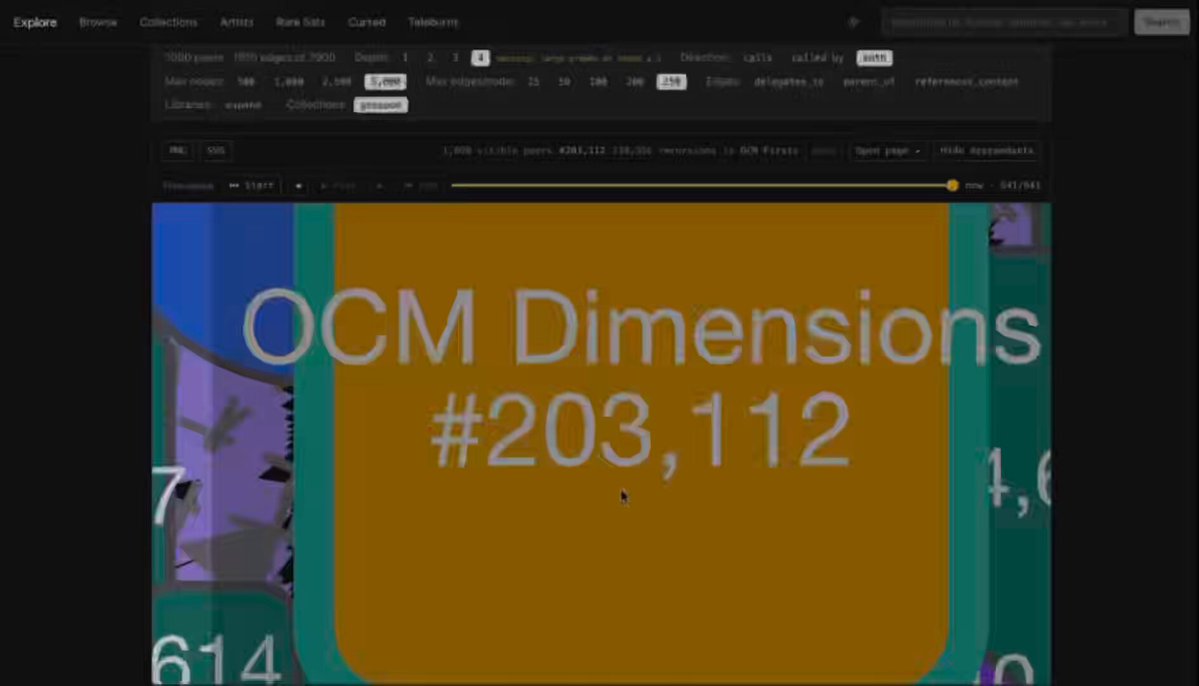
Task: Play the timeline animation
Action: [338, 186]
